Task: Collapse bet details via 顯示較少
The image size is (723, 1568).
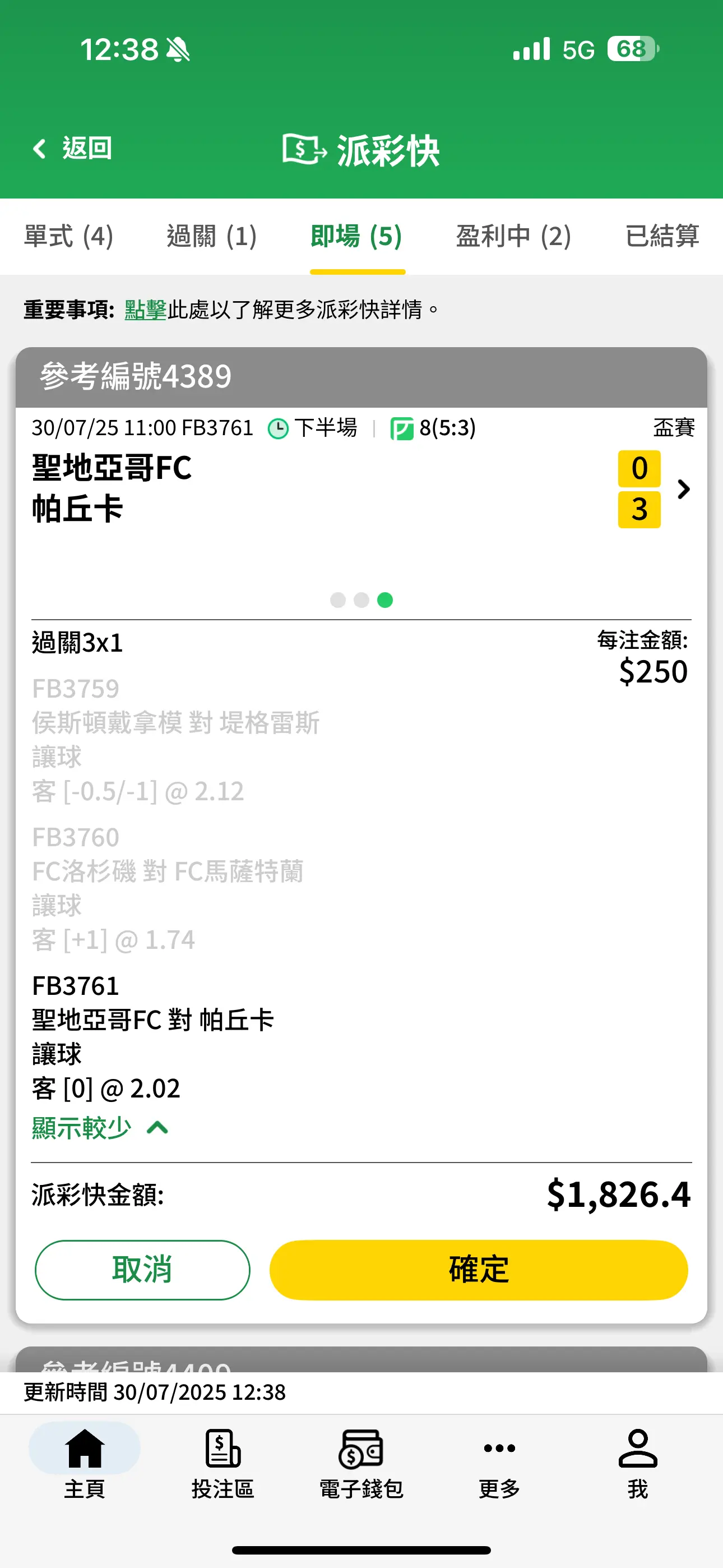Action: point(100,1128)
